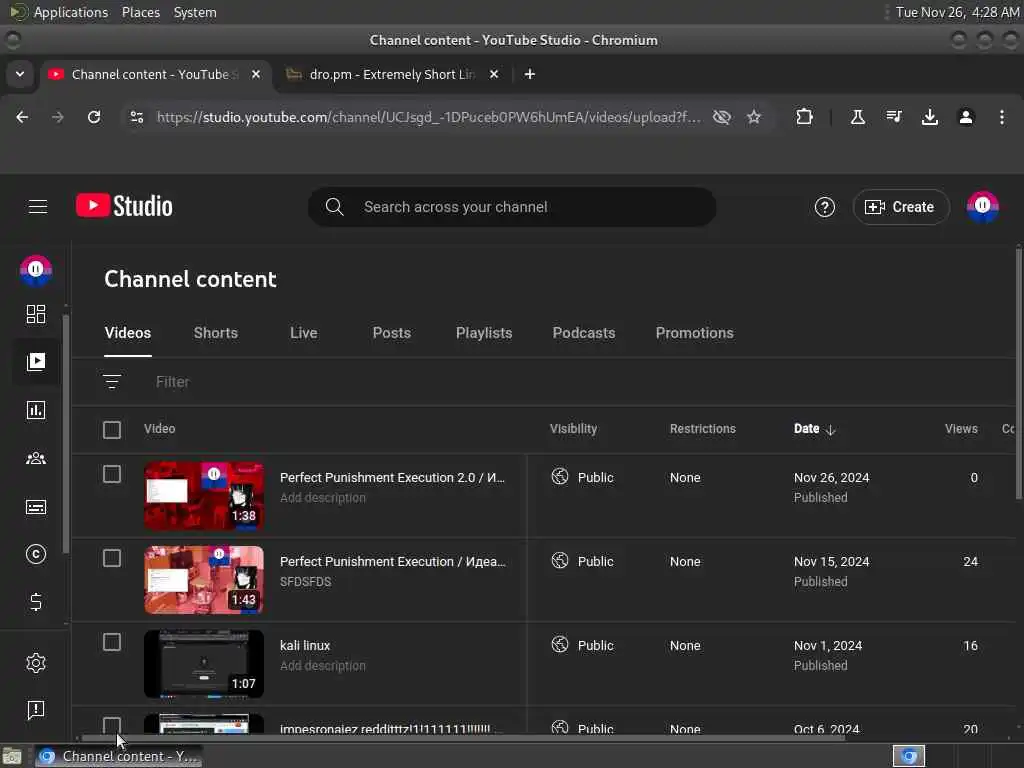Open Copyright icon in sidebar
This screenshot has width=1024, height=768.
tap(36, 554)
